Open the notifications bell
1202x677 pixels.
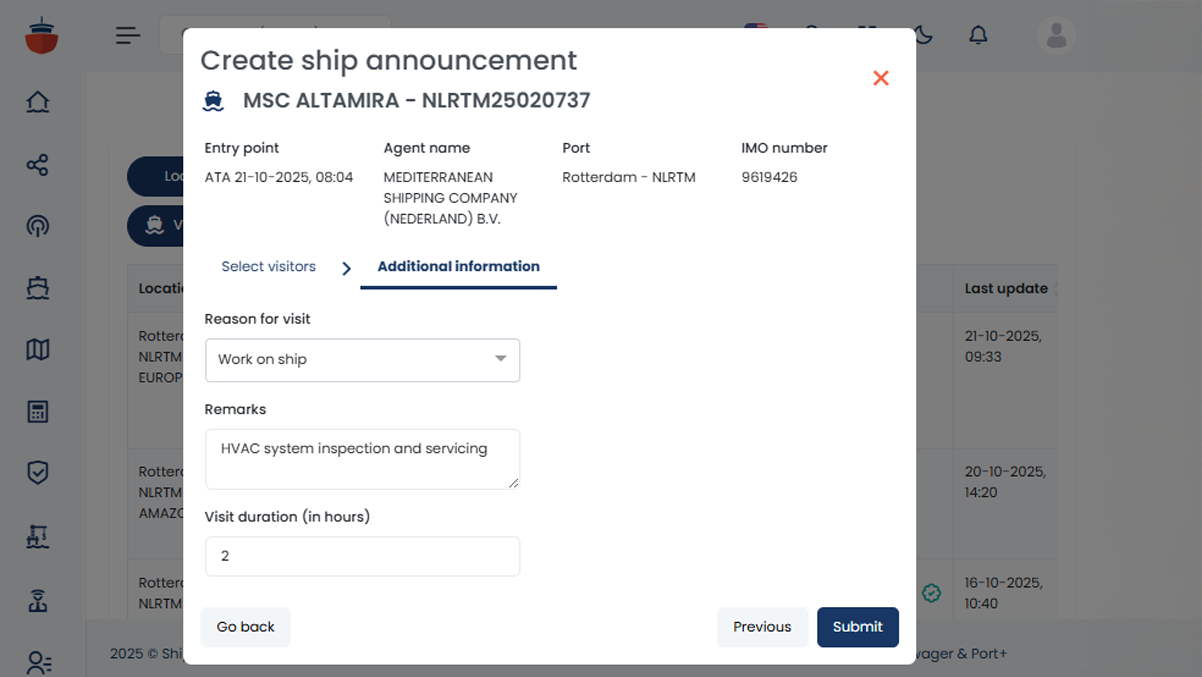pyautogui.click(x=978, y=36)
